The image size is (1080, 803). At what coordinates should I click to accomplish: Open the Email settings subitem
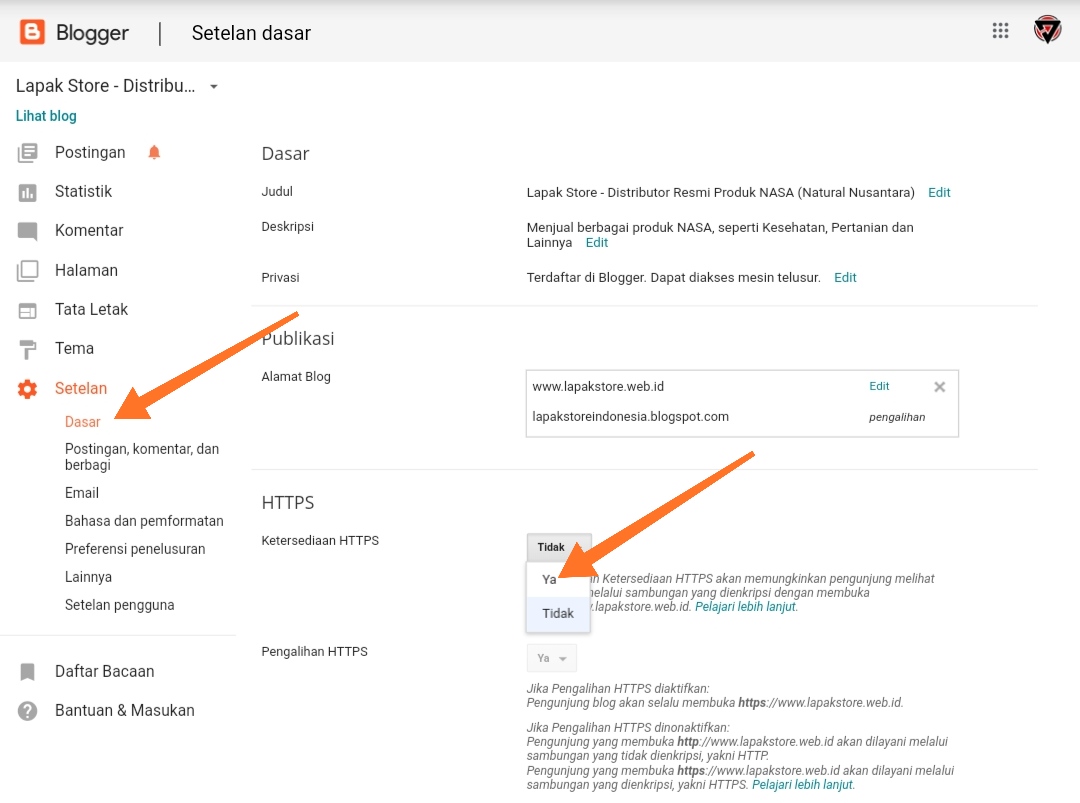click(x=82, y=493)
